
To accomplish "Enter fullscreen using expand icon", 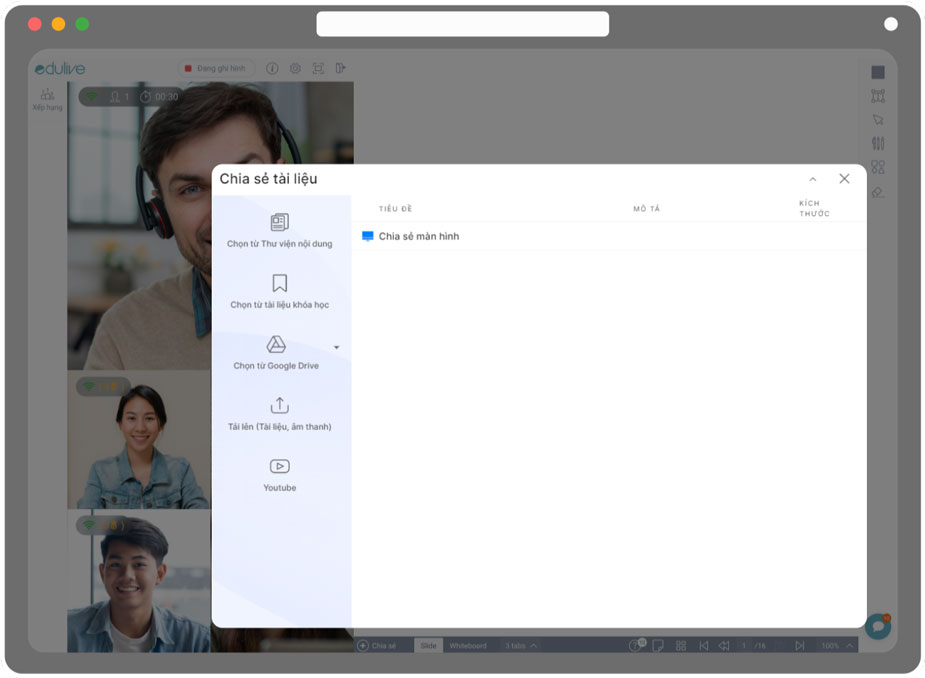I will tap(318, 68).
